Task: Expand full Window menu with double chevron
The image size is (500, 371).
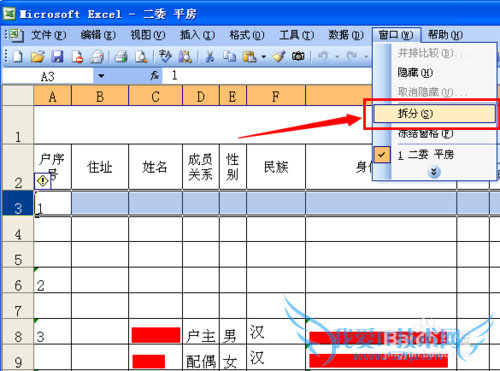Action: tap(434, 172)
